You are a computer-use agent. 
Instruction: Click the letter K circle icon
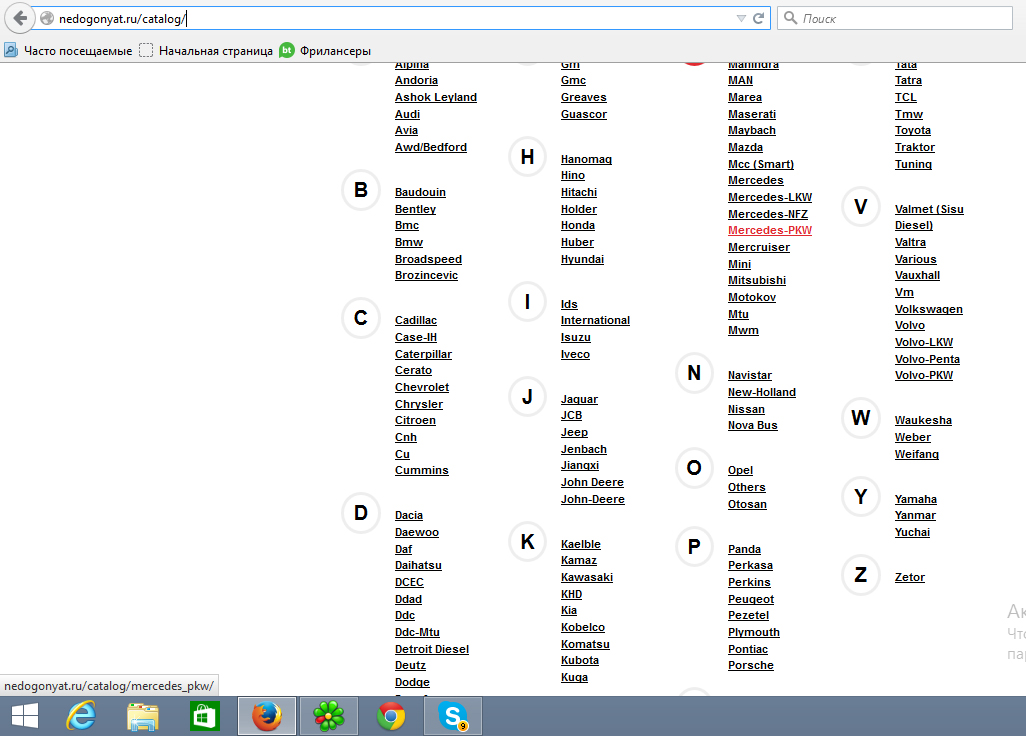pyautogui.click(x=527, y=542)
